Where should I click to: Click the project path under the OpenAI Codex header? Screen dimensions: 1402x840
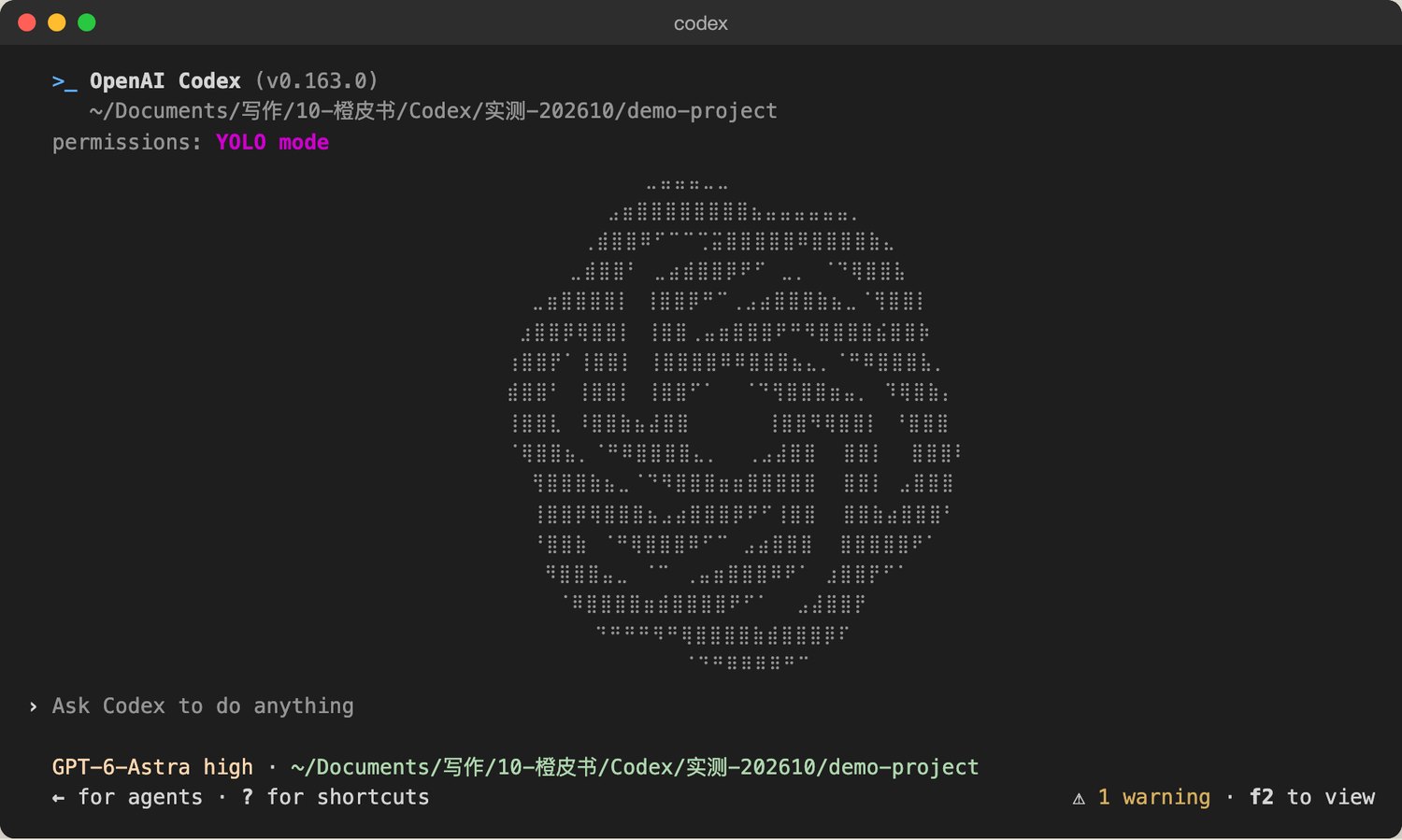pos(434,111)
